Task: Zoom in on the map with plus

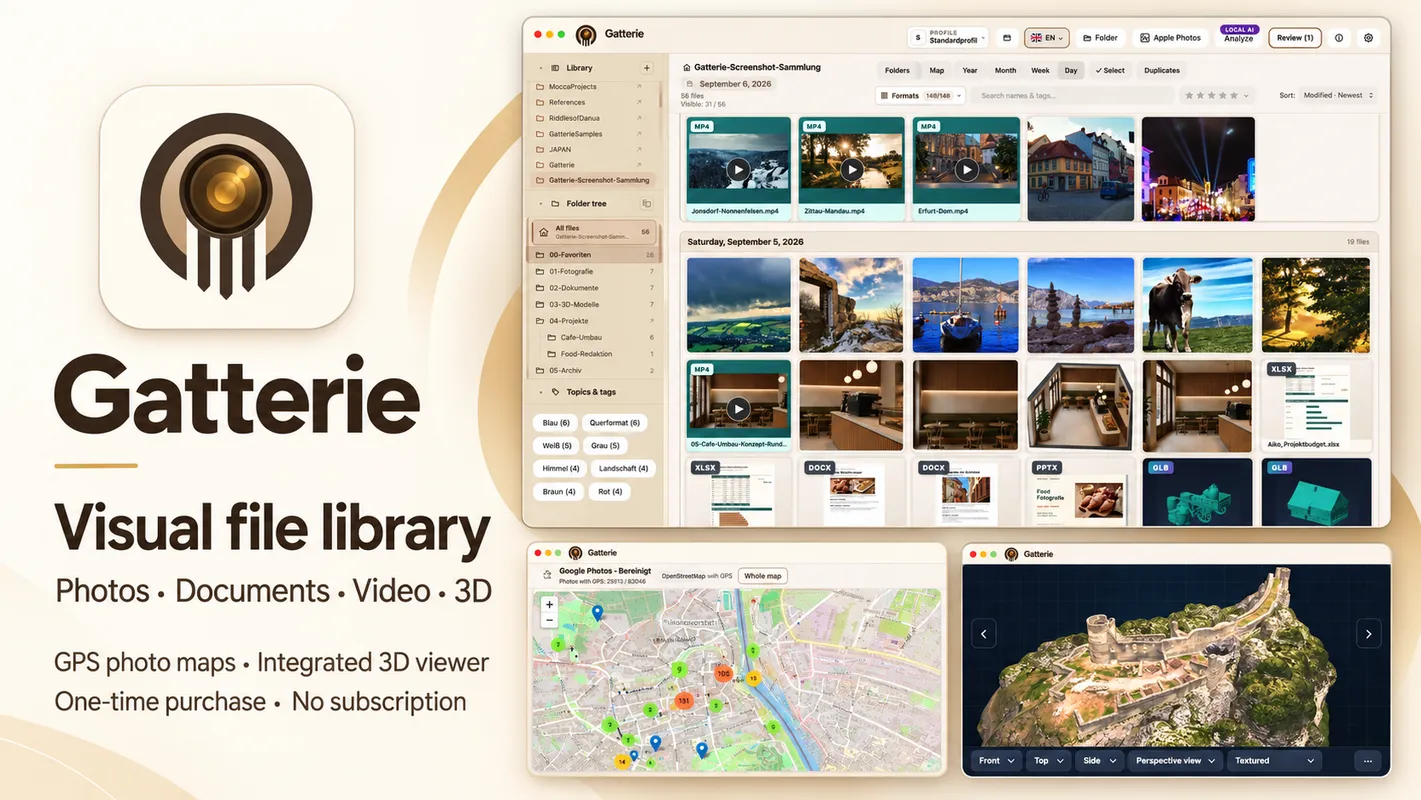Action: [x=549, y=605]
